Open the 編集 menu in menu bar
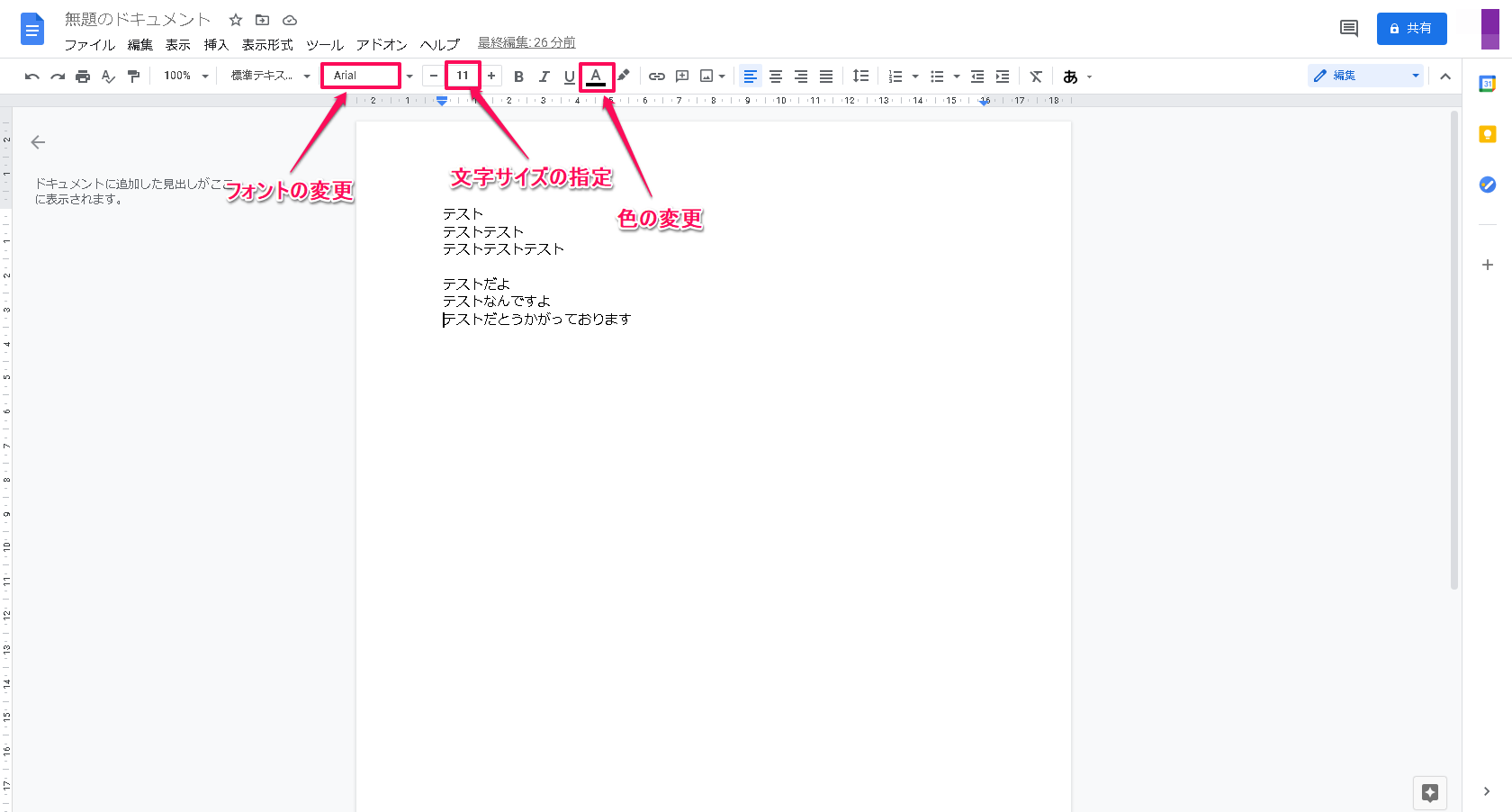Image resolution: width=1512 pixels, height=812 pixels. pos(139,44)
